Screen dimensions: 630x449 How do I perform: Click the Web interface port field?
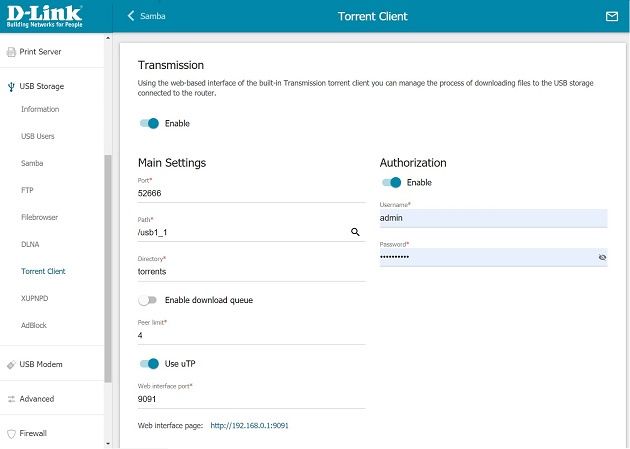(252, 399)
